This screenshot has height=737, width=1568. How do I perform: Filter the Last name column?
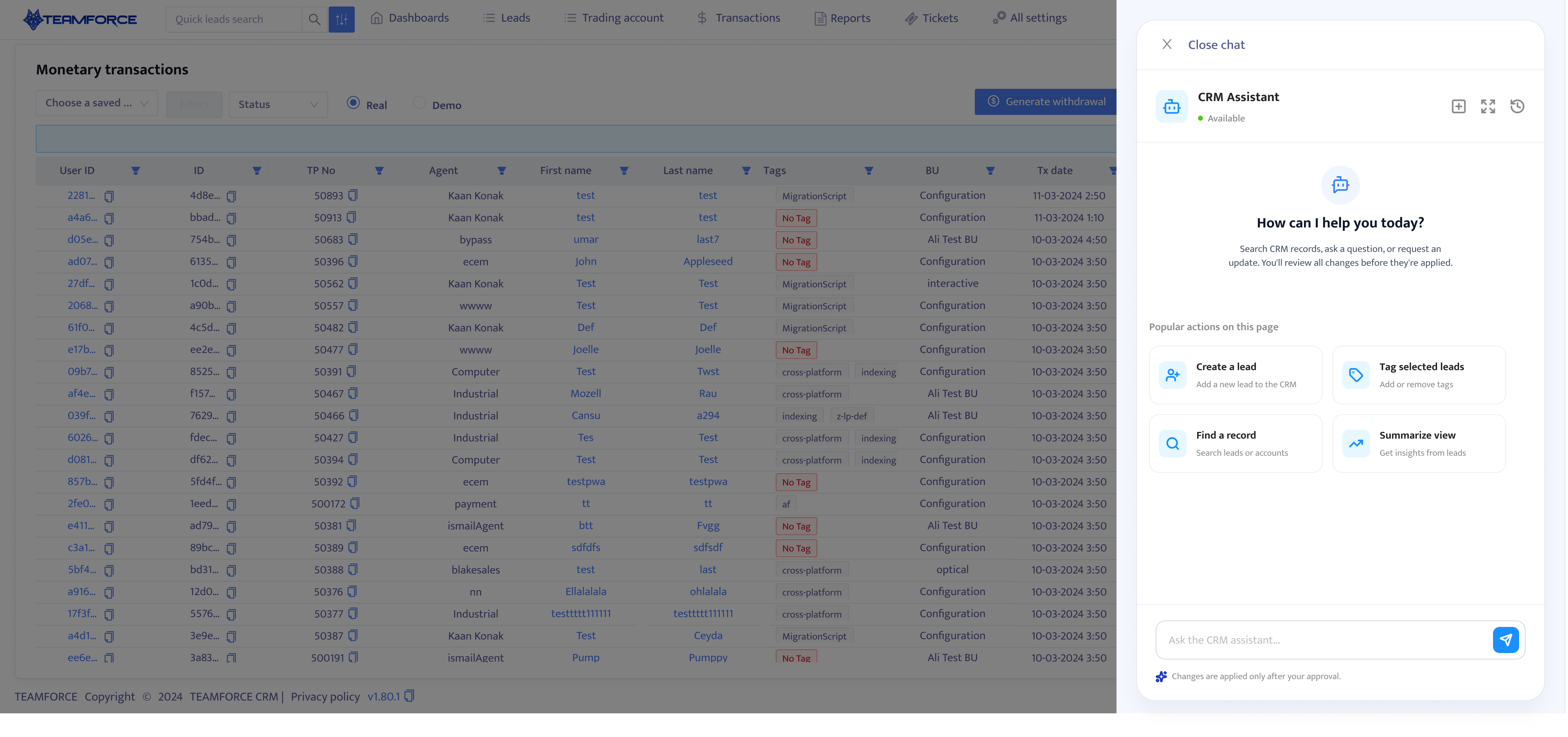[746, 171]
